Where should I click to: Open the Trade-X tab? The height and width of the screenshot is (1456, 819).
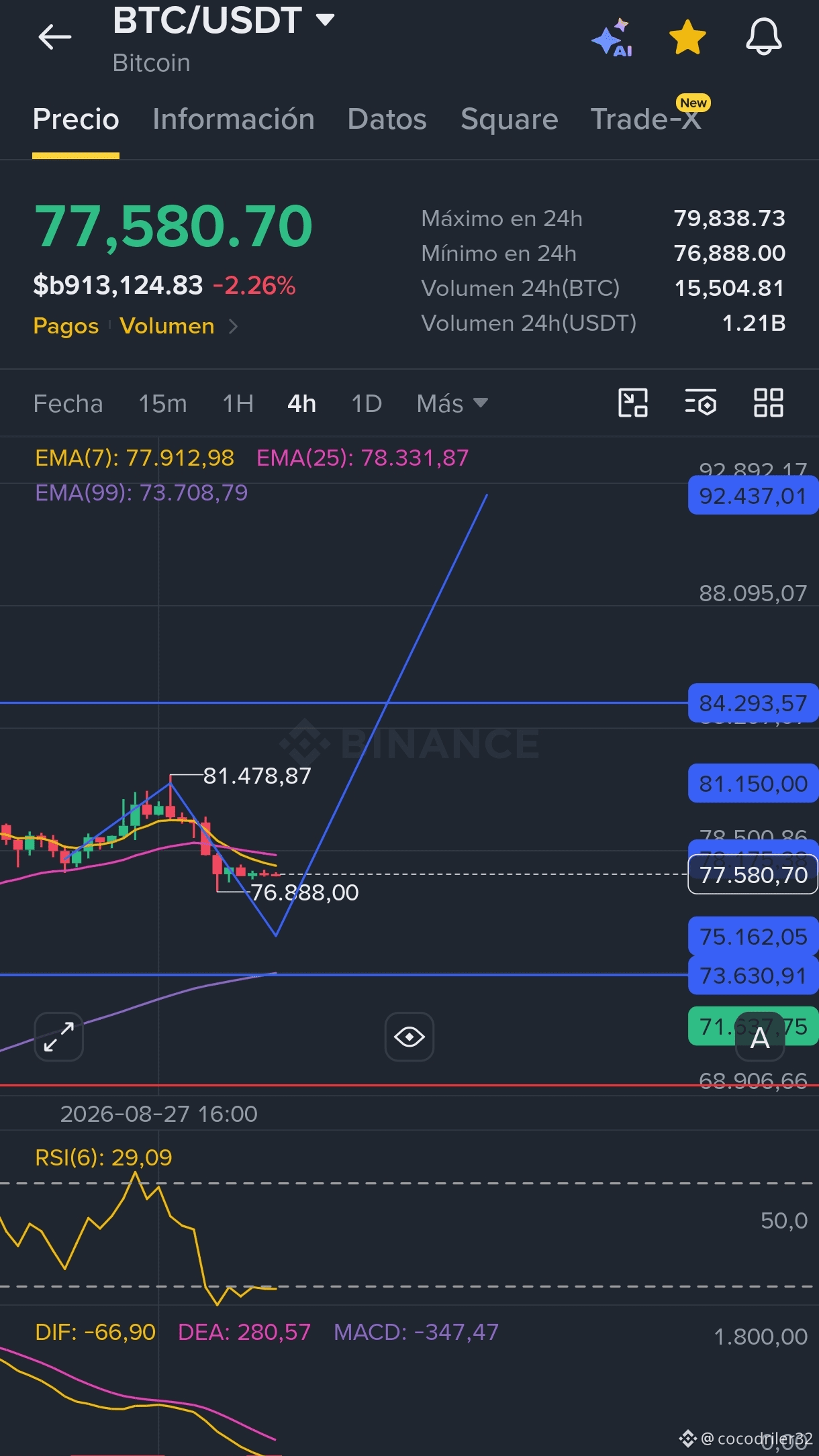tap(646, 119)
